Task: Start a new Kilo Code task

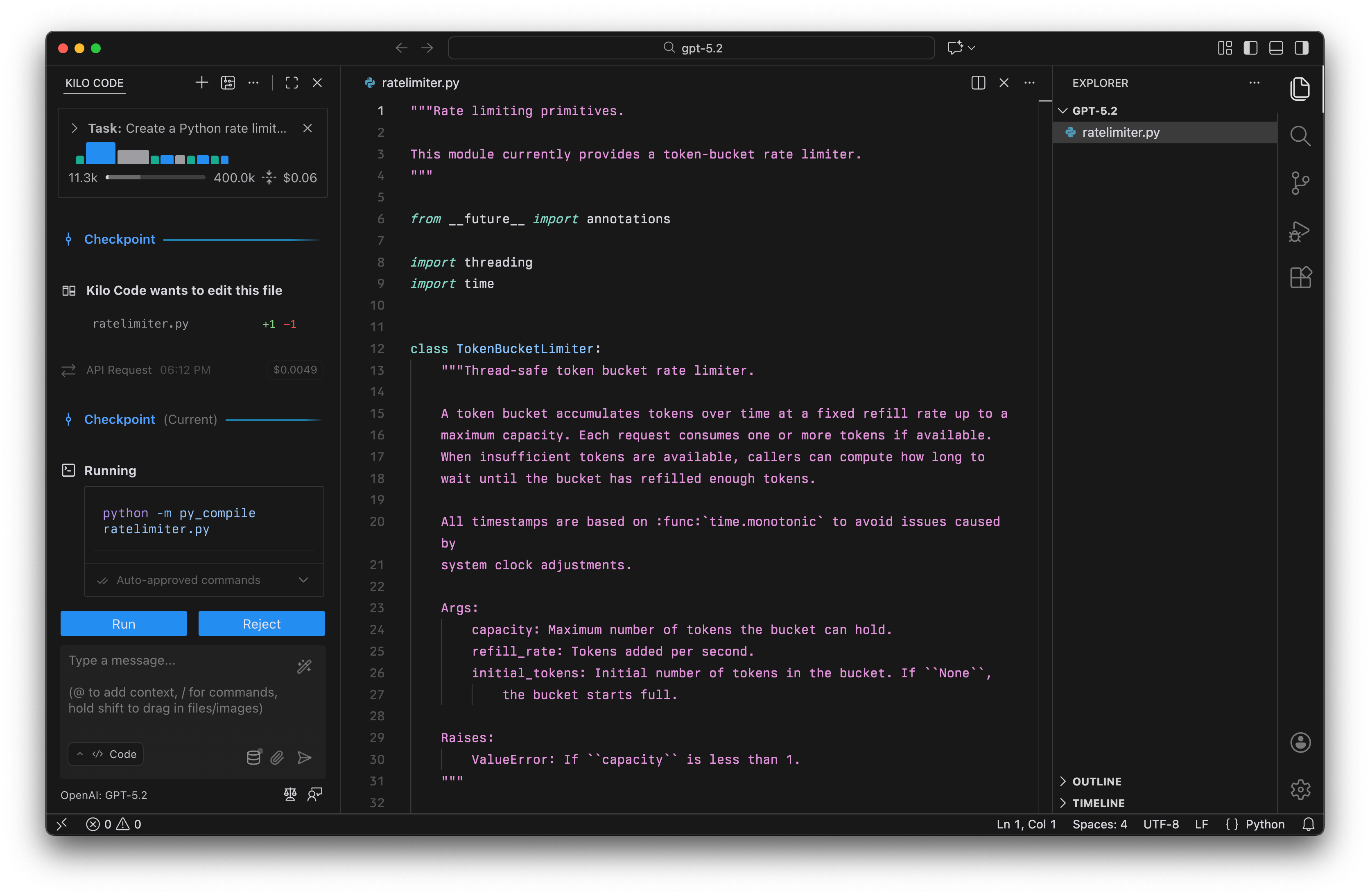Action: [201, 83]
